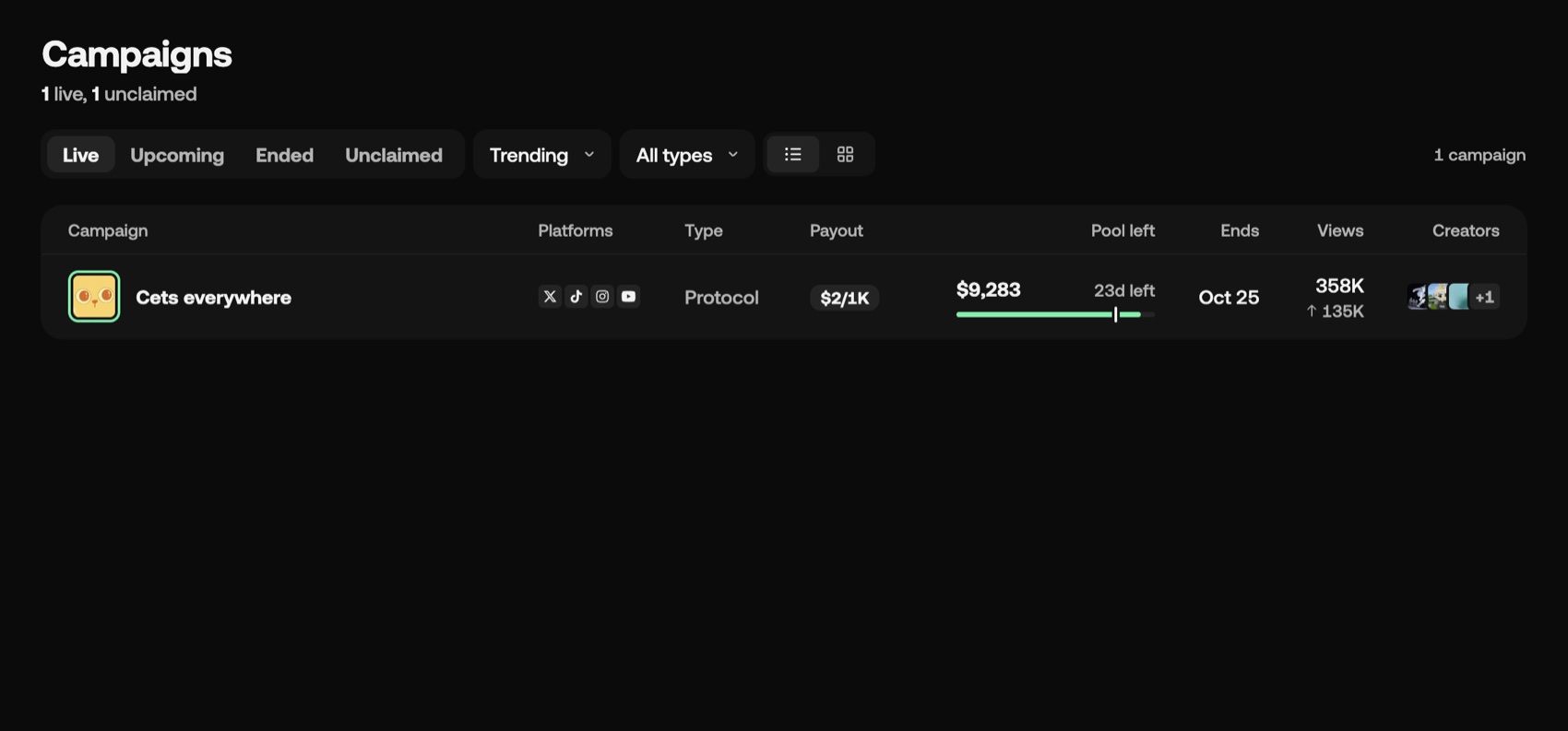This screenshot has height=731, width=1568.
Task: Click the Creators column header
Action: [x=1466, y=230]
